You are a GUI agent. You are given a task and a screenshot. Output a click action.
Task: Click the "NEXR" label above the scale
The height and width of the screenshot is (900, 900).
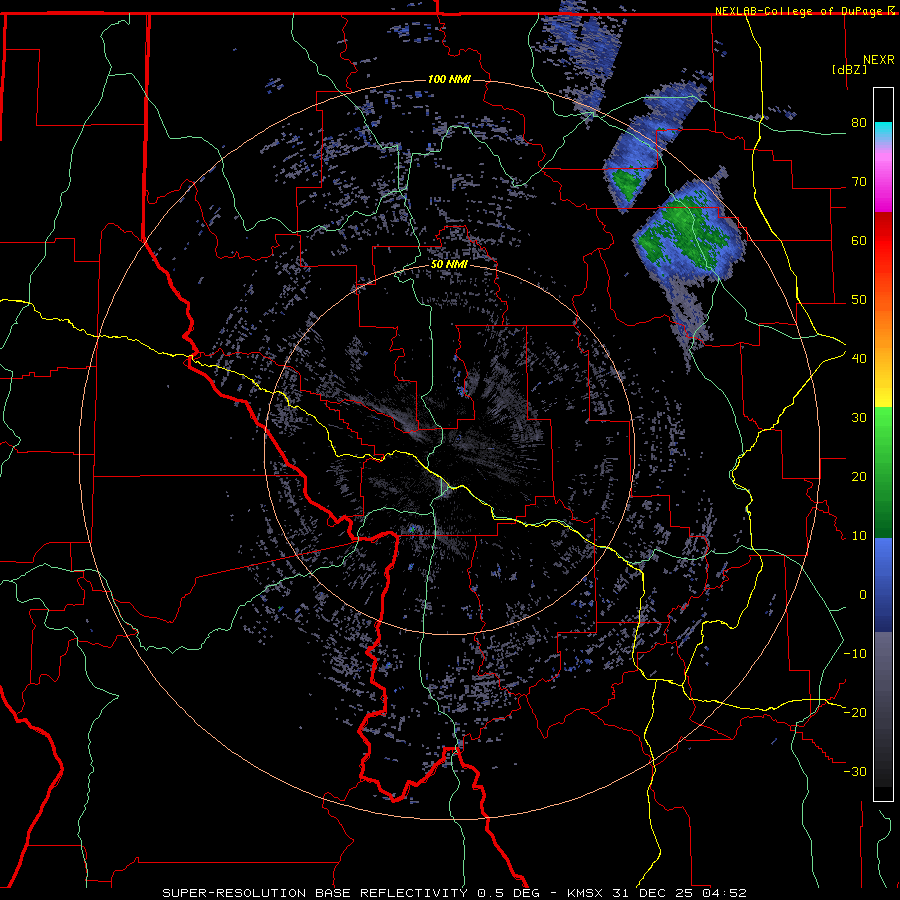[879, 60]
